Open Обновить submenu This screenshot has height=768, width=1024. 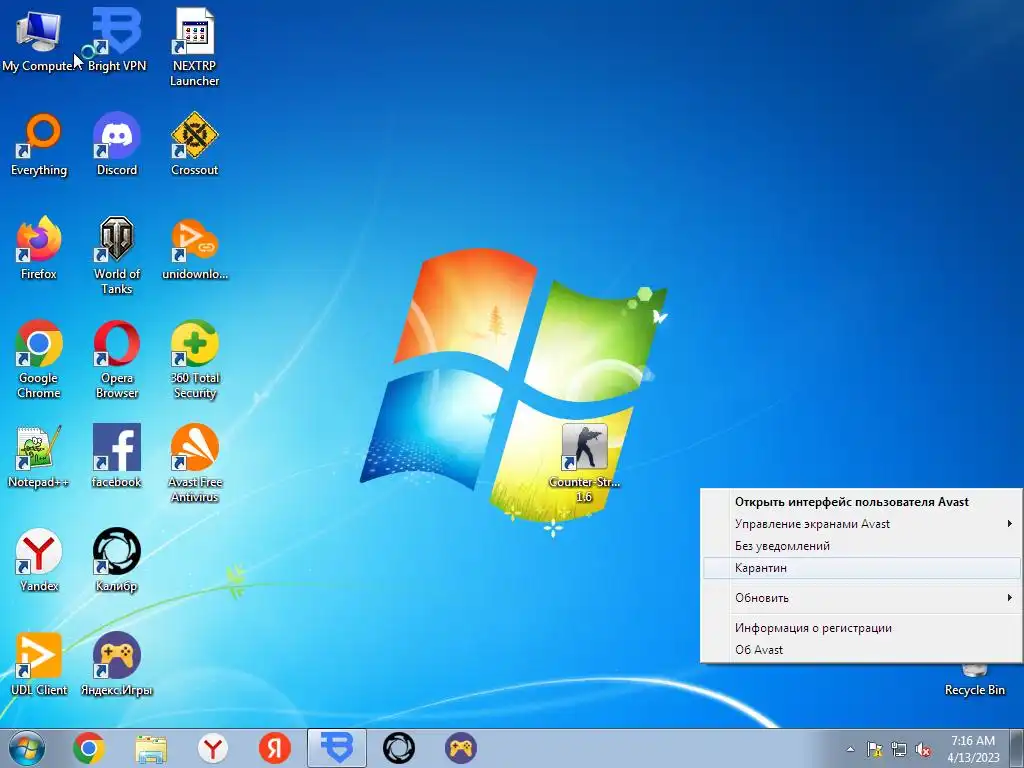click(861, 598)
